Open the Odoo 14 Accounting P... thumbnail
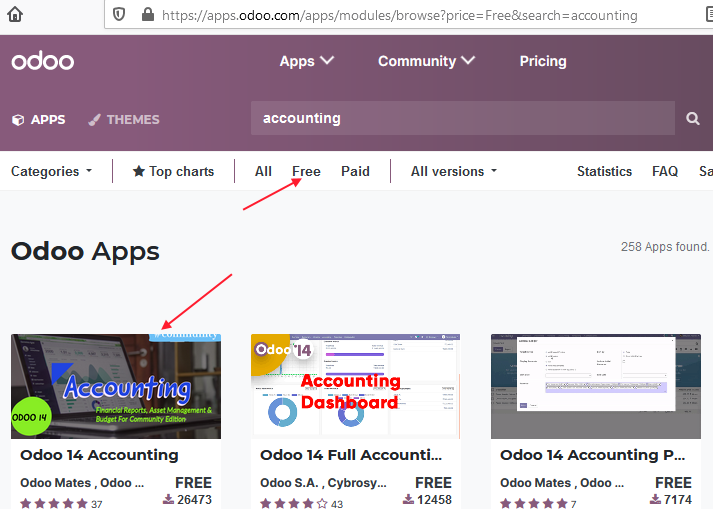Viewport: 713px width, 509px height. [596, 386]
